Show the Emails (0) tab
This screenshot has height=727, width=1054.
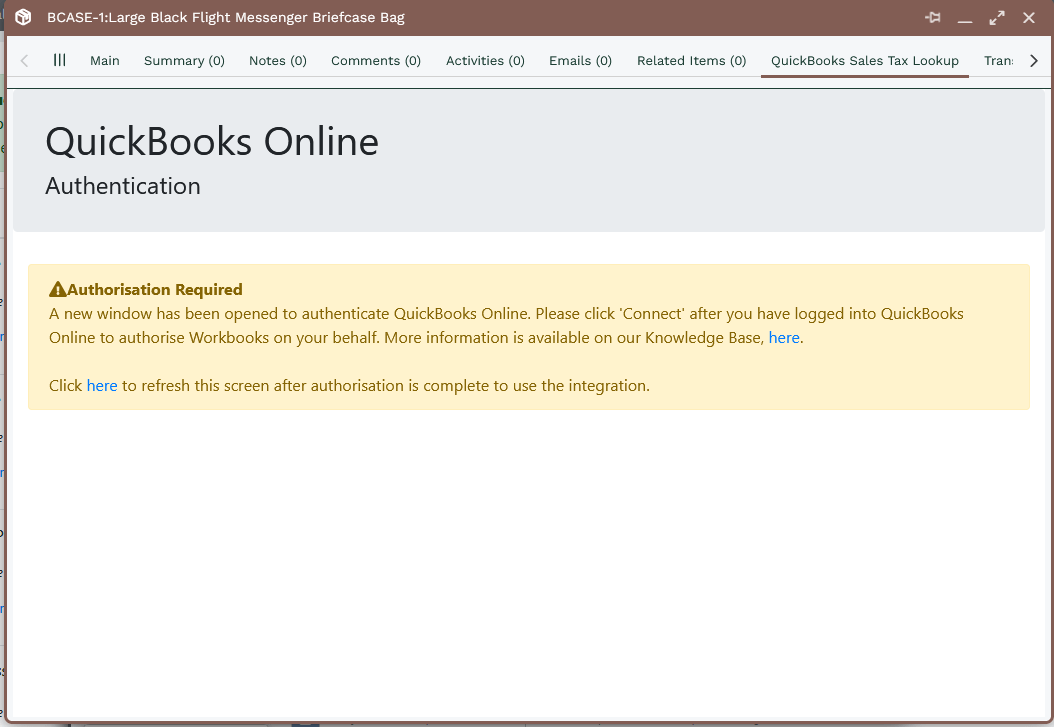[x=580, y=61]
